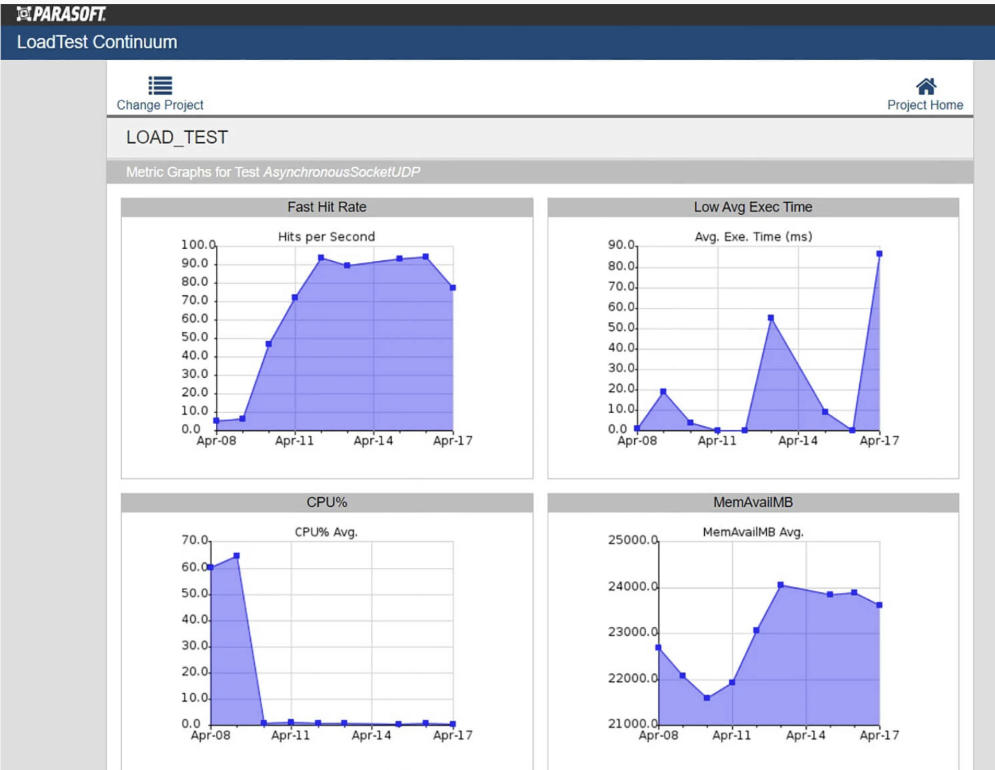The width and height of the screenshot is (995, 770).
Task: Click the 100.0 axis label in Hits per Second chart
Action: [x=199, y=245]
